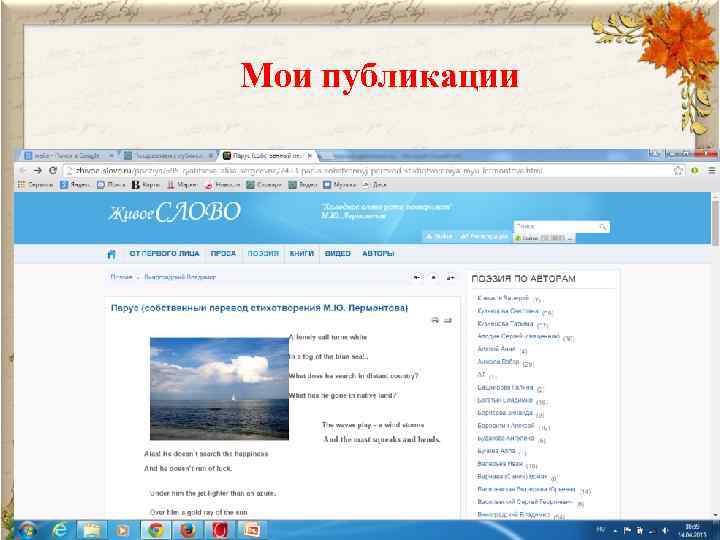The height and width of the screenshot is (540, 720).
Task: Open the red Opera taskbar icon
Action: (x=219, y=530)
